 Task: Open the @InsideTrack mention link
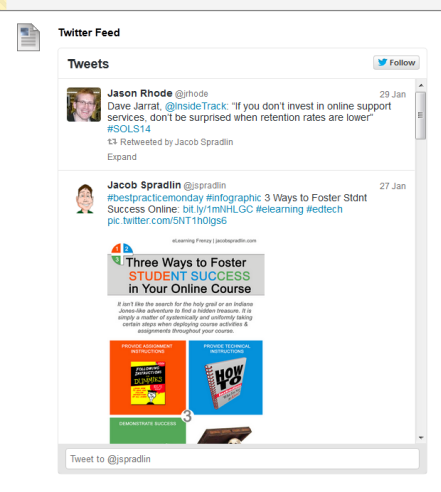(x=196, y=106)
